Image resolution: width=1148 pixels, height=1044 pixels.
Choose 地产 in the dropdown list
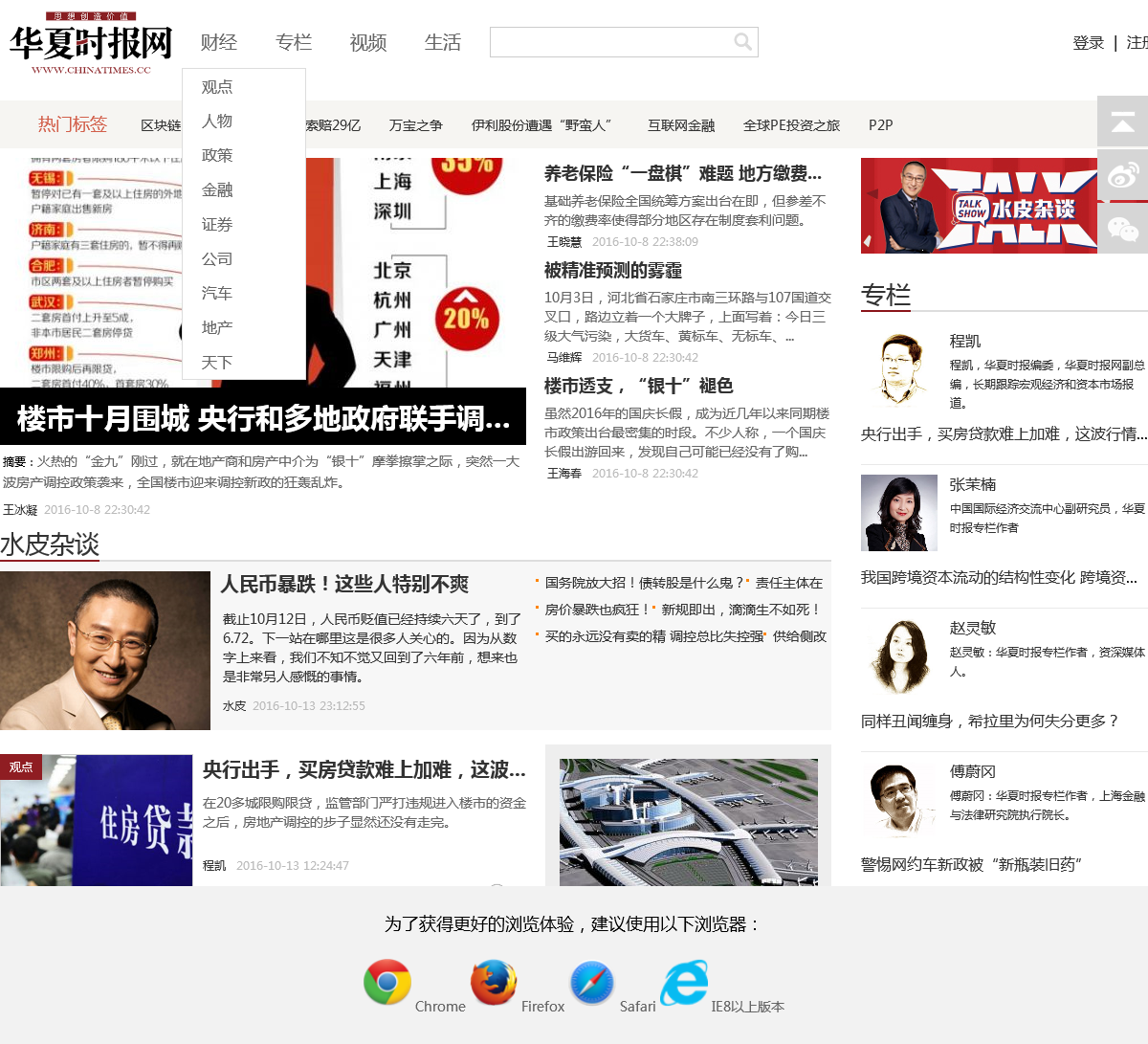(x=217, y=328)
